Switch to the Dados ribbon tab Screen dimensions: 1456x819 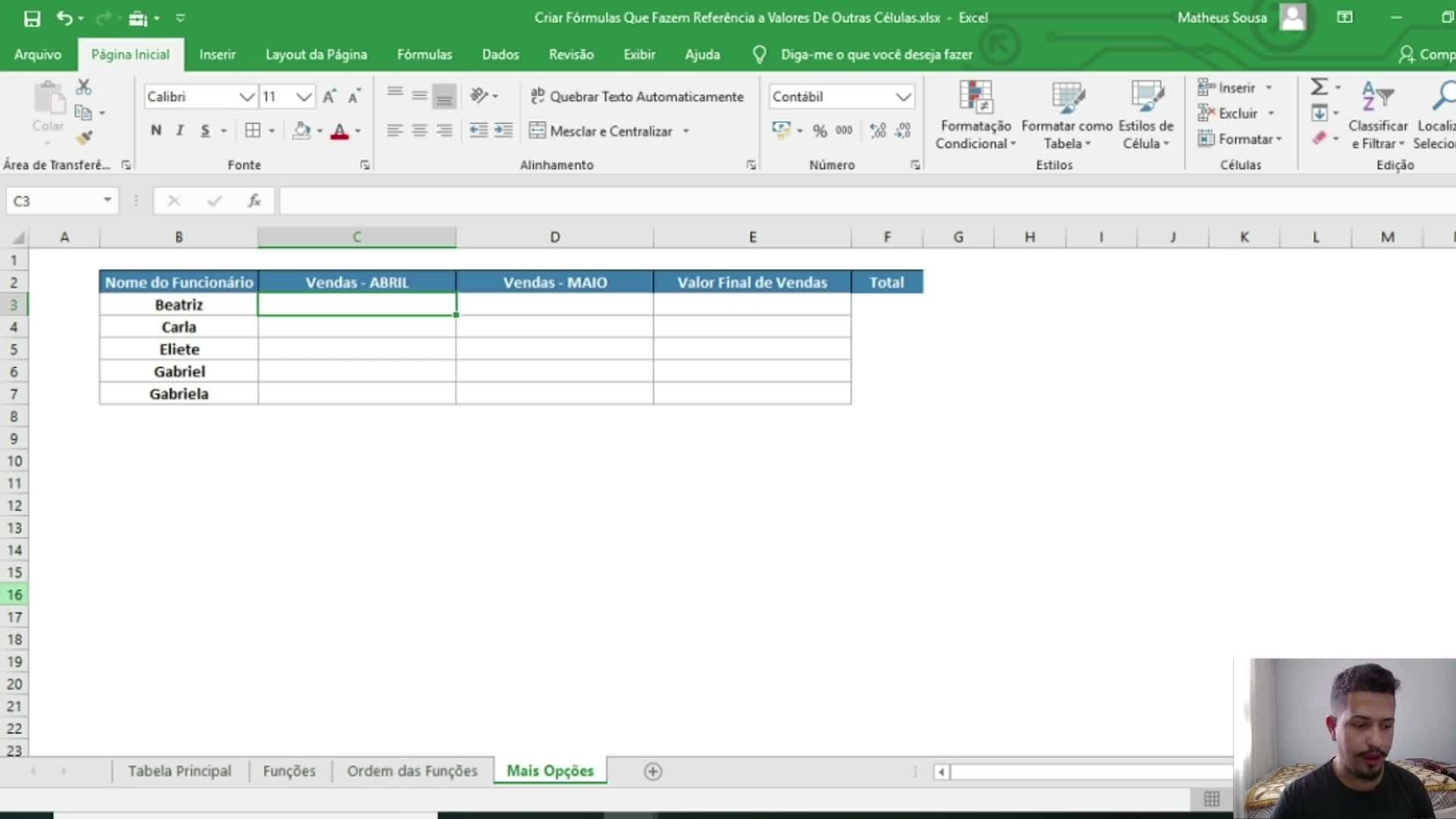coord(500,55)
